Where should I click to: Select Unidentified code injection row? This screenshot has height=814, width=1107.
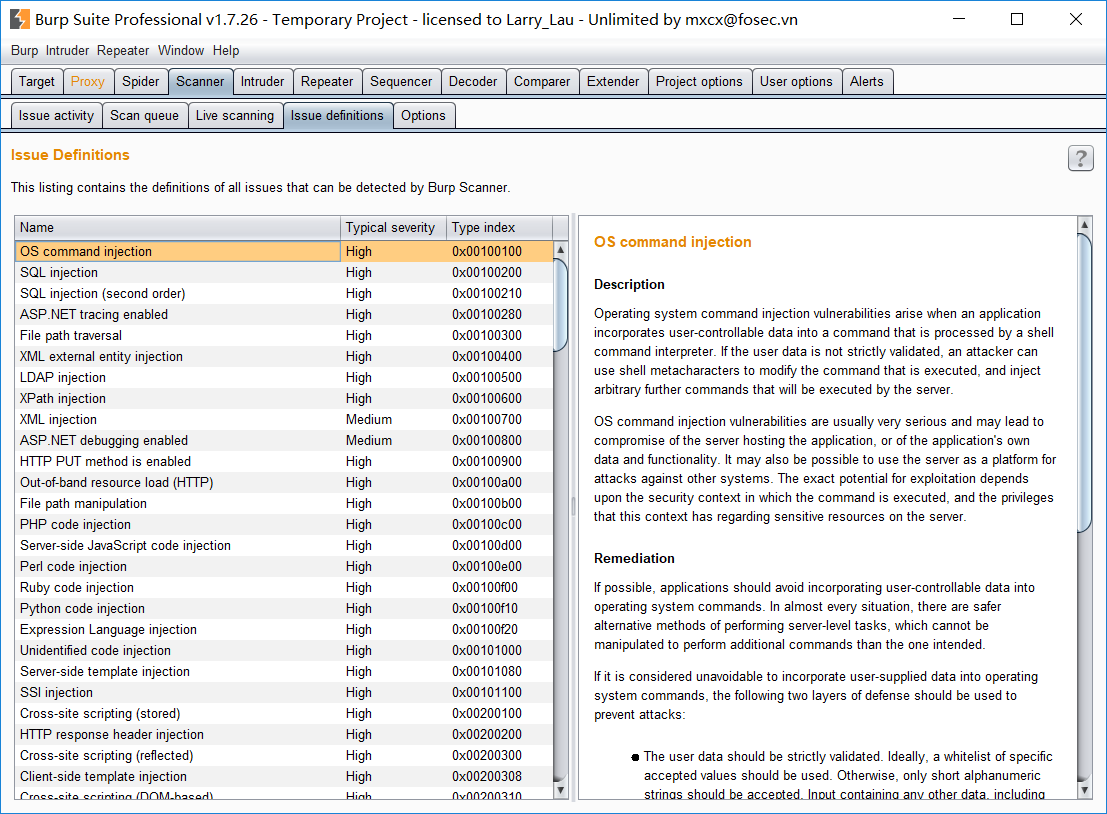[x=284, y=650]
